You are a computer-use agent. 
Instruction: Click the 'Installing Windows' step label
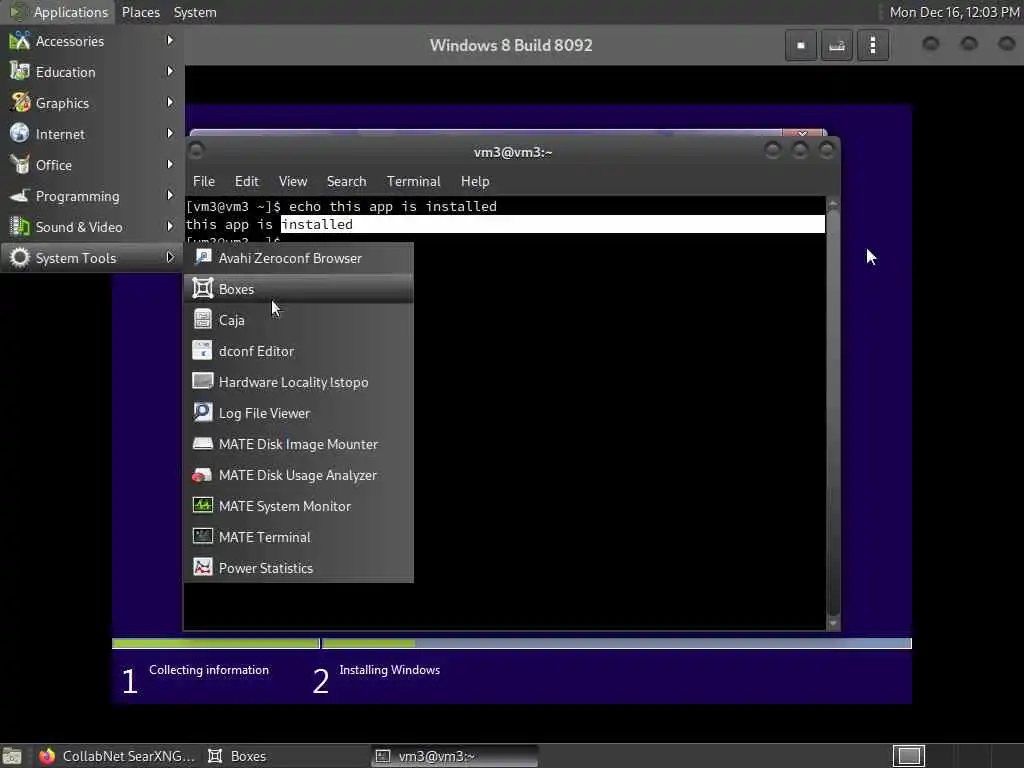coord(389,670)
